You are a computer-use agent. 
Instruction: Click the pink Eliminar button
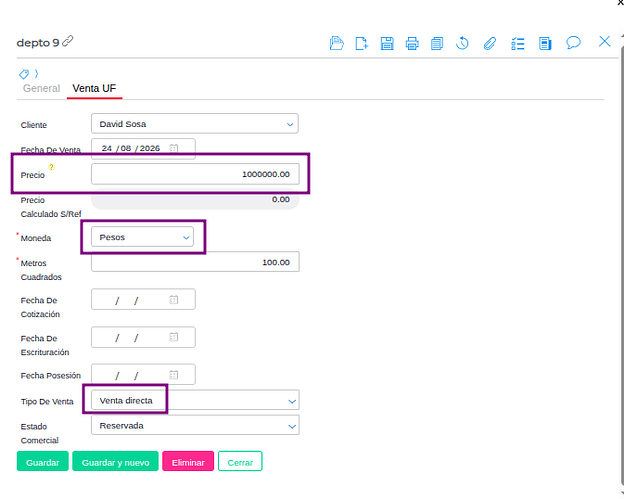188,462
